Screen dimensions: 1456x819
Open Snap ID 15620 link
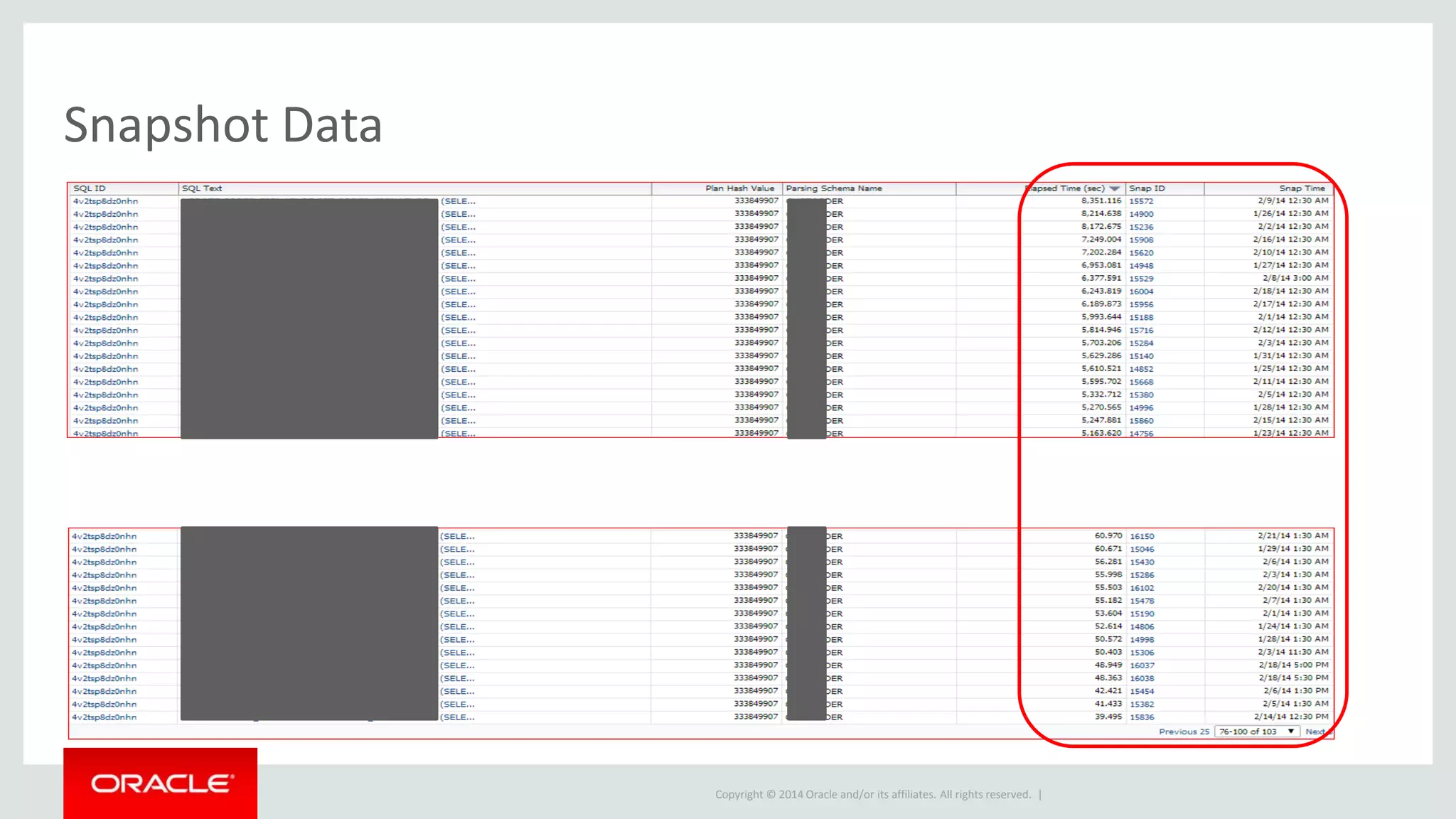pos(1141,253)
